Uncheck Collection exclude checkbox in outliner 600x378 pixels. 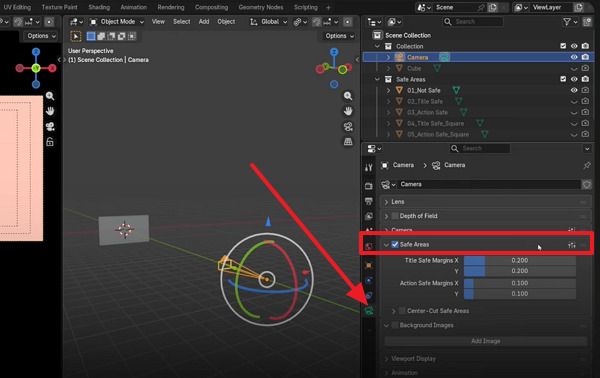click(563, 46)
